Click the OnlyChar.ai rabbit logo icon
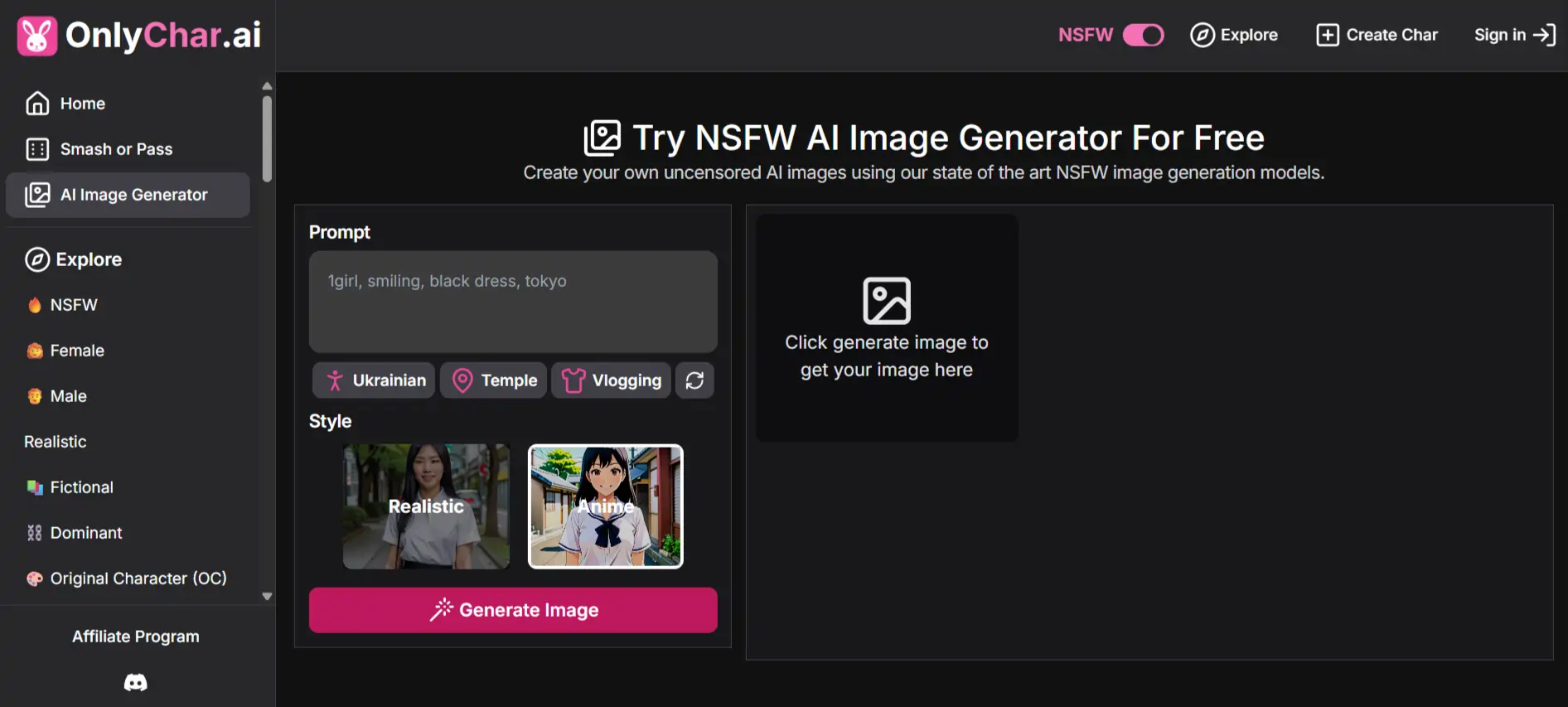Image resolution: width=1568 pixels, height=707 pixels. click(x=37, y=36)
